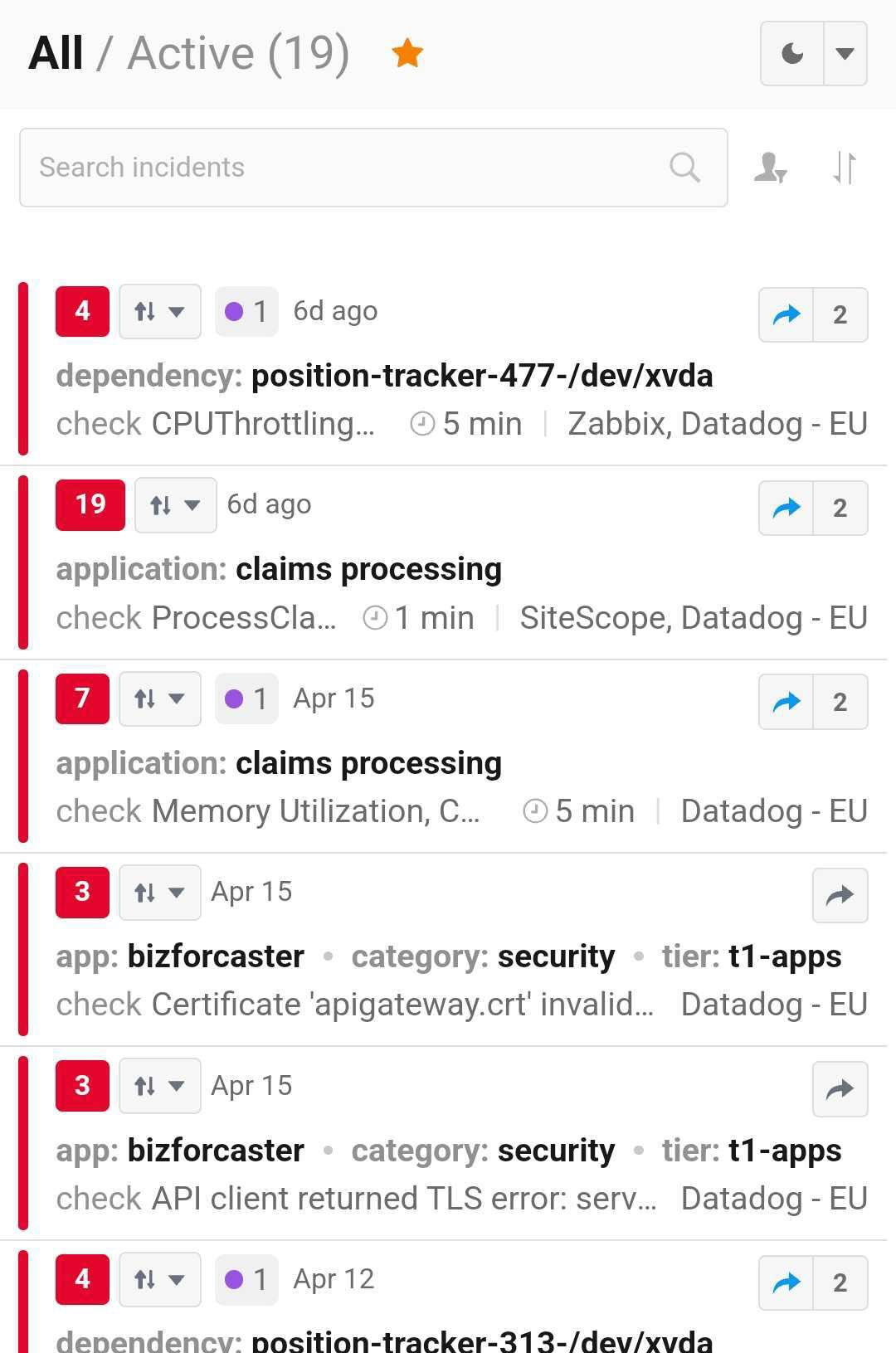
Task: Click the 5 min duration clock icon
Action: click(421, 423)
